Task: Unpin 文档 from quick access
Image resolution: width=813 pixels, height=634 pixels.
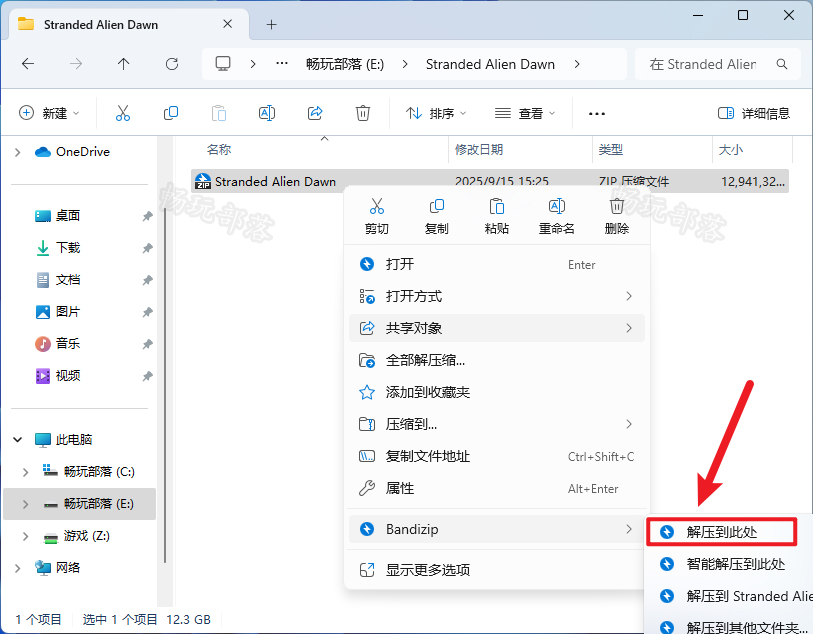Action: (x=148, y=280)
